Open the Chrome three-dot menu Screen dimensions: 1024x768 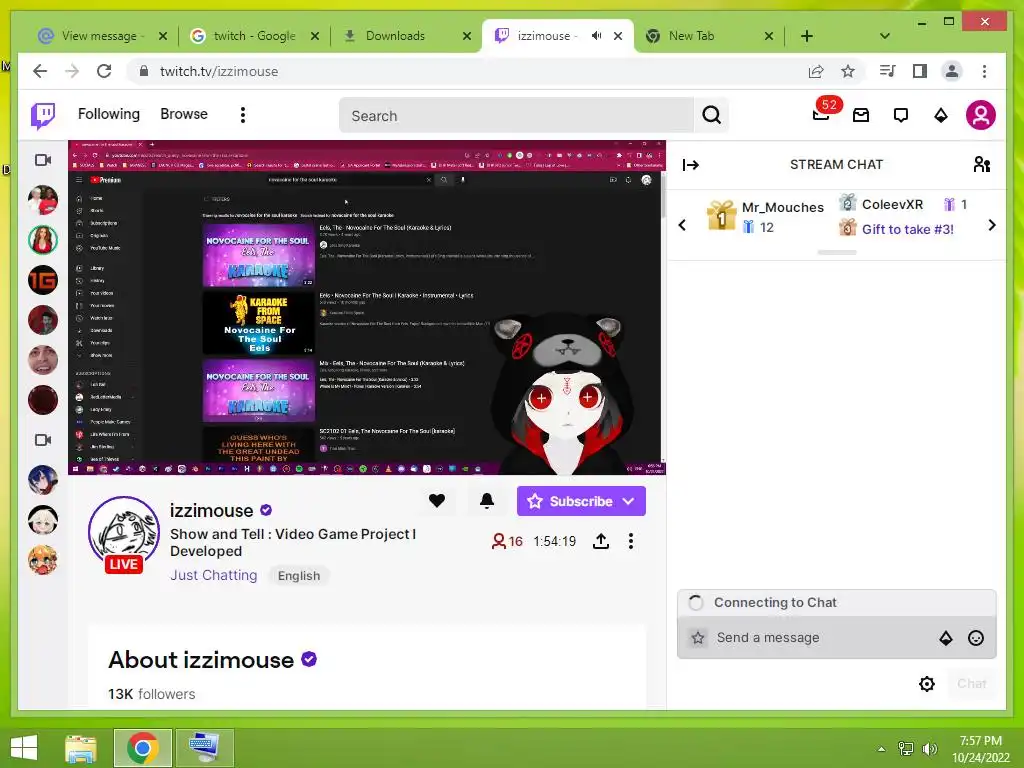coord(984,71)
